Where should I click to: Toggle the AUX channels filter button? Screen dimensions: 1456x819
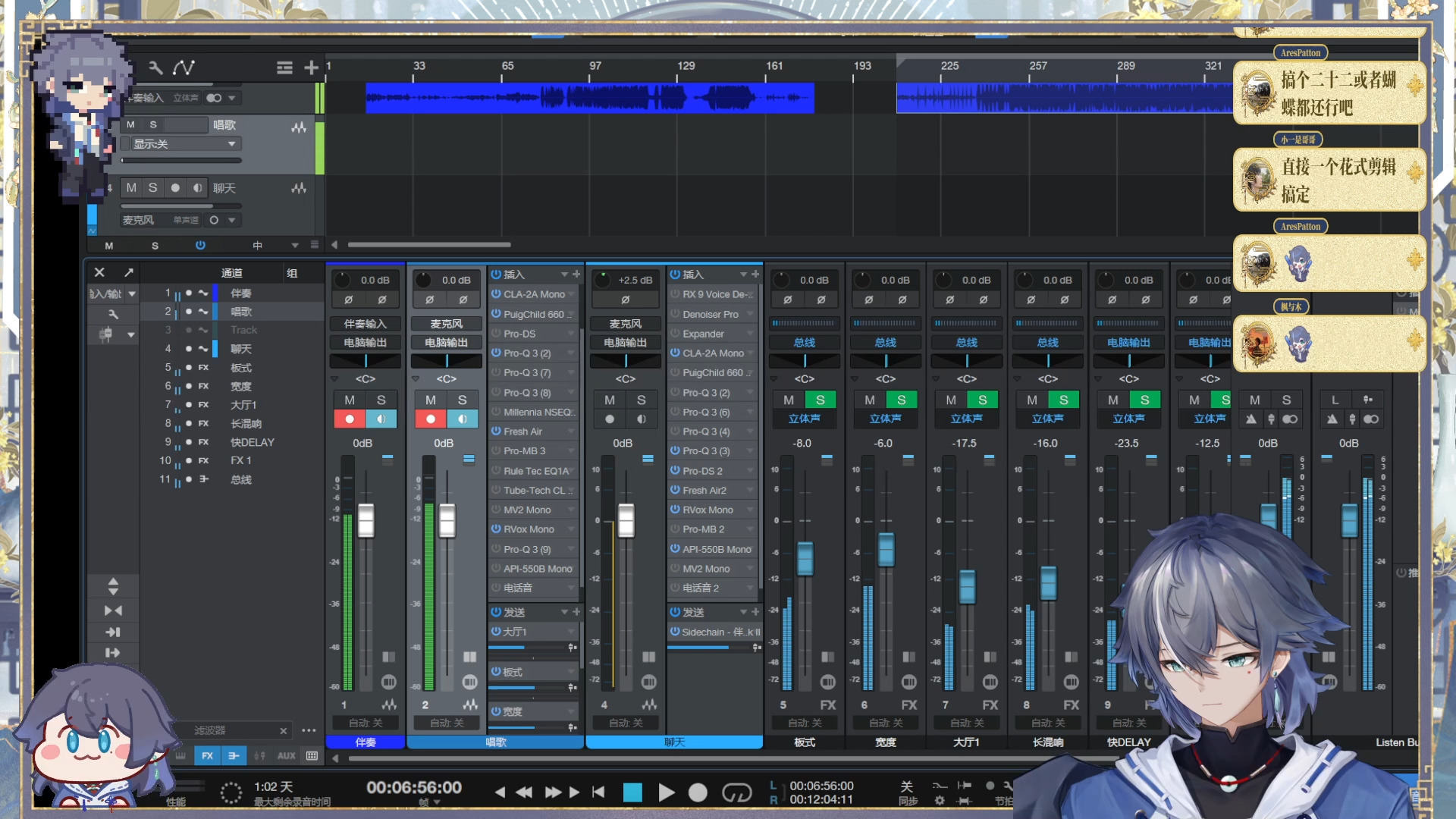pos(286,756)
